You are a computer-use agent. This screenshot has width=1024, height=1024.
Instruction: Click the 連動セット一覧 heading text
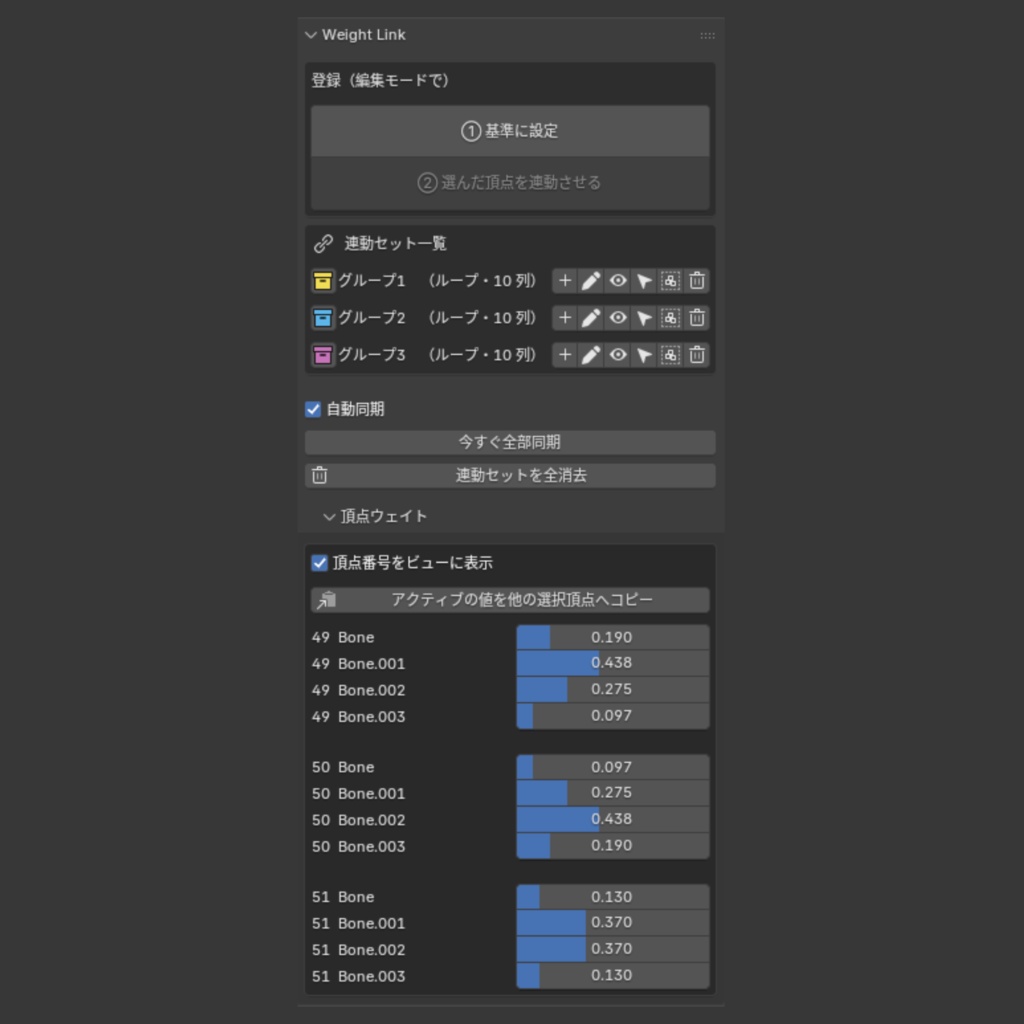click(396, 244)
